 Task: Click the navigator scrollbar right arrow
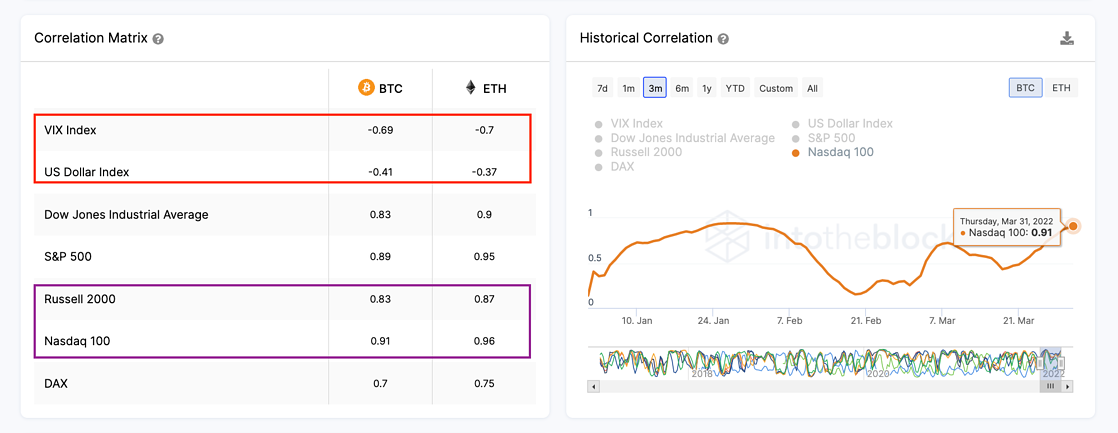(x=1067, y=386)
